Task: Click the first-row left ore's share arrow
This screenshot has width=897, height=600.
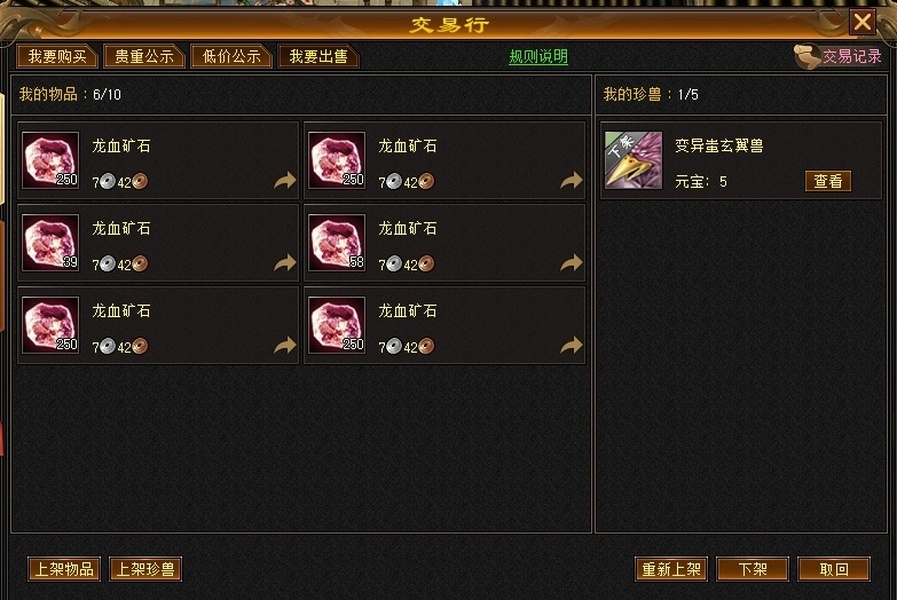Action: tap(285, 181)
